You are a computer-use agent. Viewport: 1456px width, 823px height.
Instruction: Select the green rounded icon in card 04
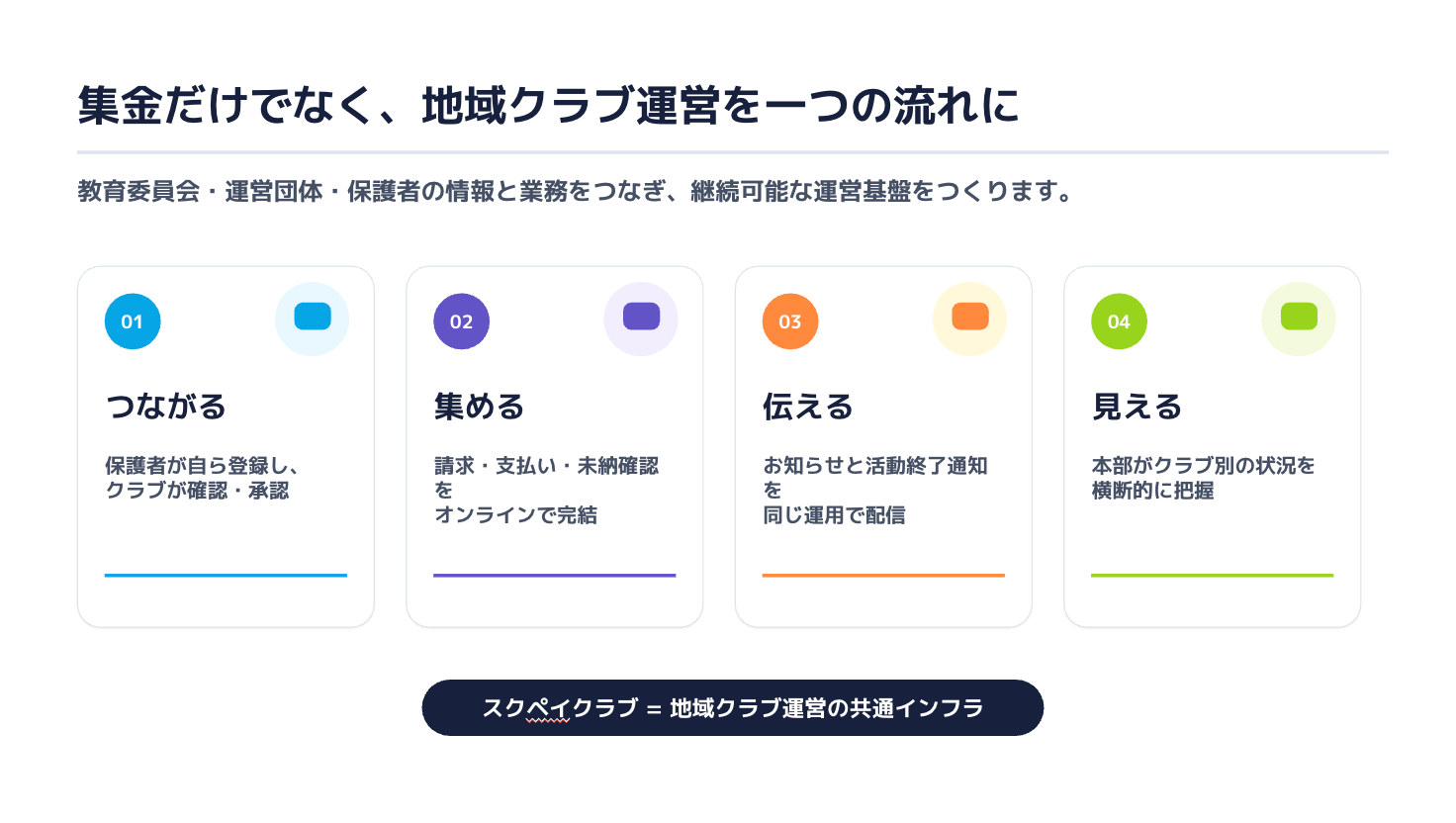click(x=1299, y=317)
